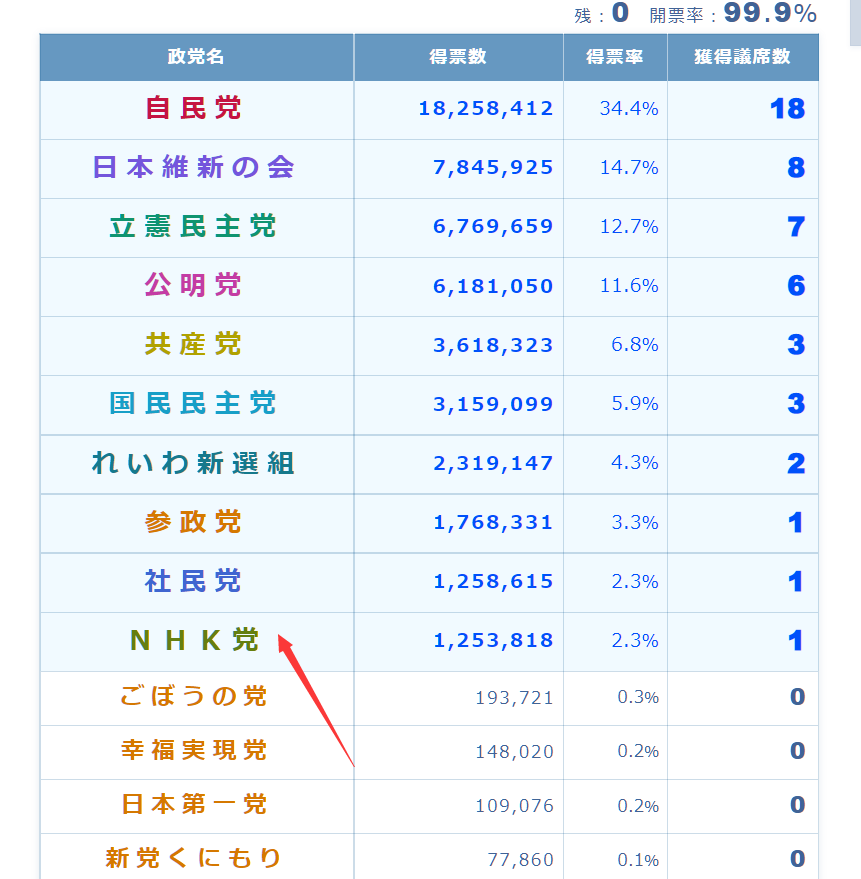Click vote count 6,769,659
Viewport: 861px width, 879px height.
pyautogui.click(x=493, y=226)
